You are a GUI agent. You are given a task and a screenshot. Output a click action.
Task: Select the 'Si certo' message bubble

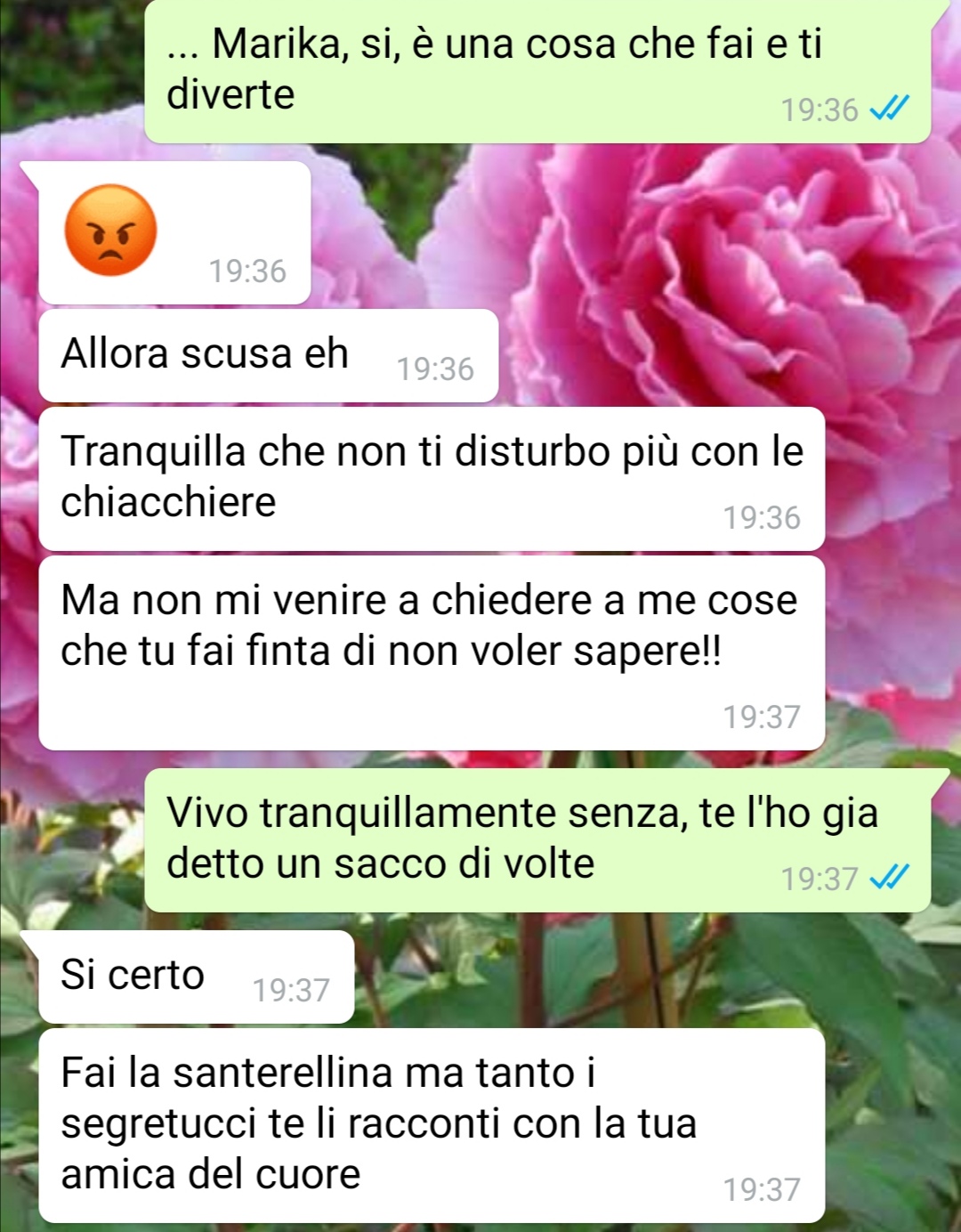(196, 977)
